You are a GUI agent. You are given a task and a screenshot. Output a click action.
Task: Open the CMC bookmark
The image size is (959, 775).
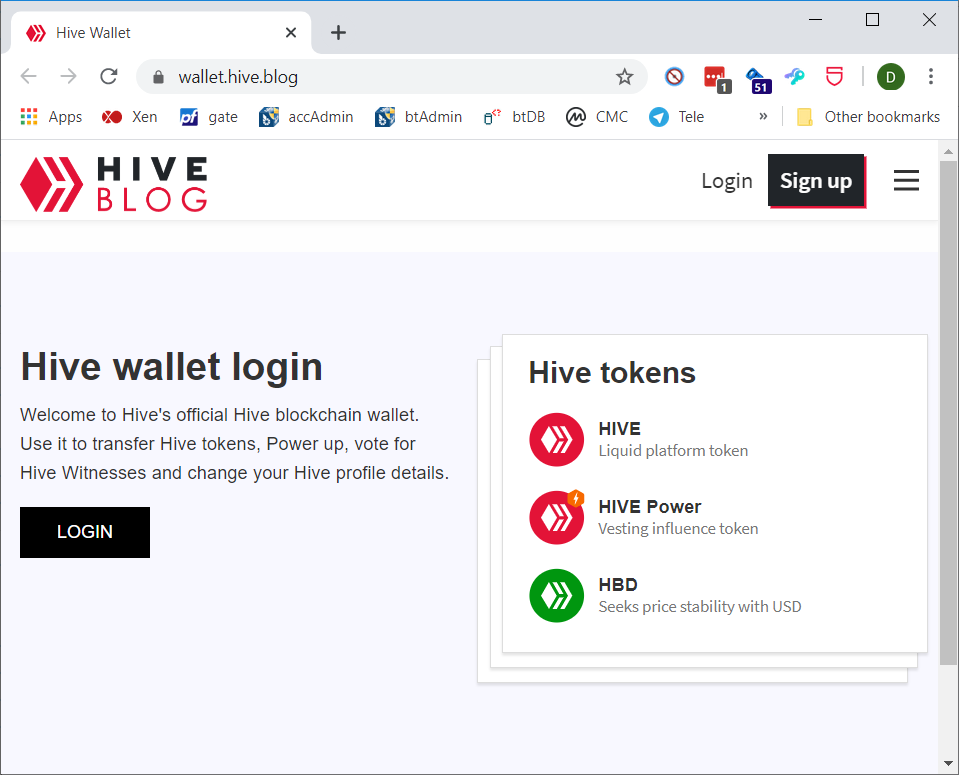click(597, 117)
